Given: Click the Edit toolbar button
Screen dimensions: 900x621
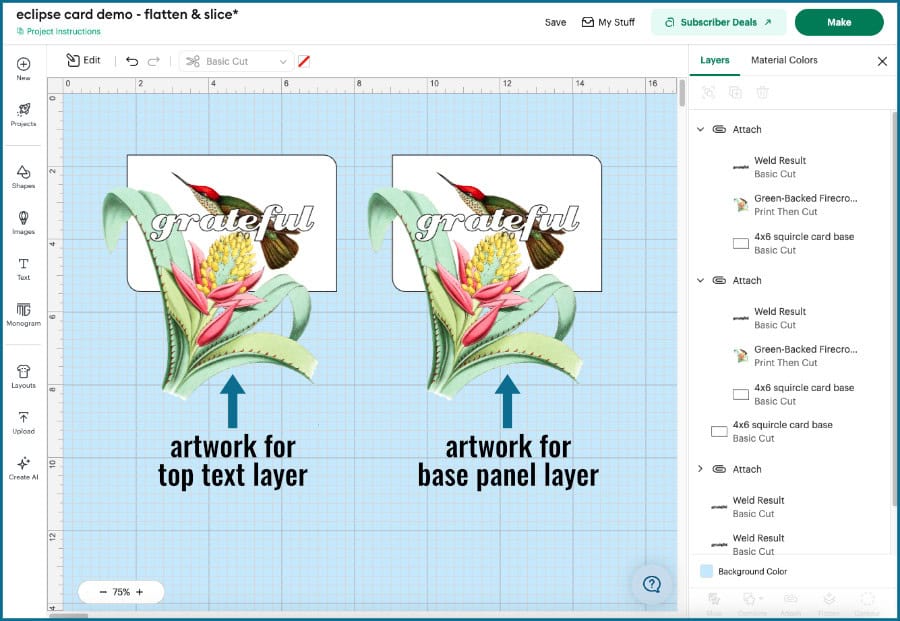Looking at the screenshot, I should 84,60.
